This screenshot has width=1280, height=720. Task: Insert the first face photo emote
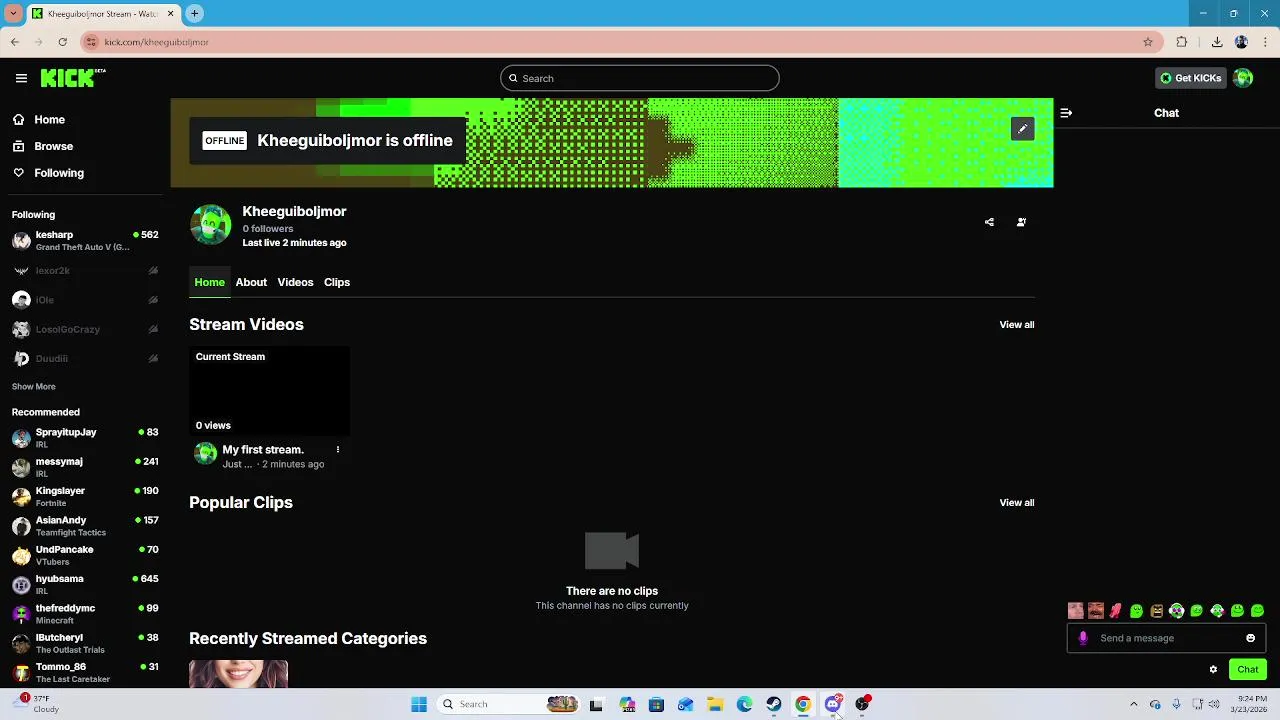point(1076,611)
